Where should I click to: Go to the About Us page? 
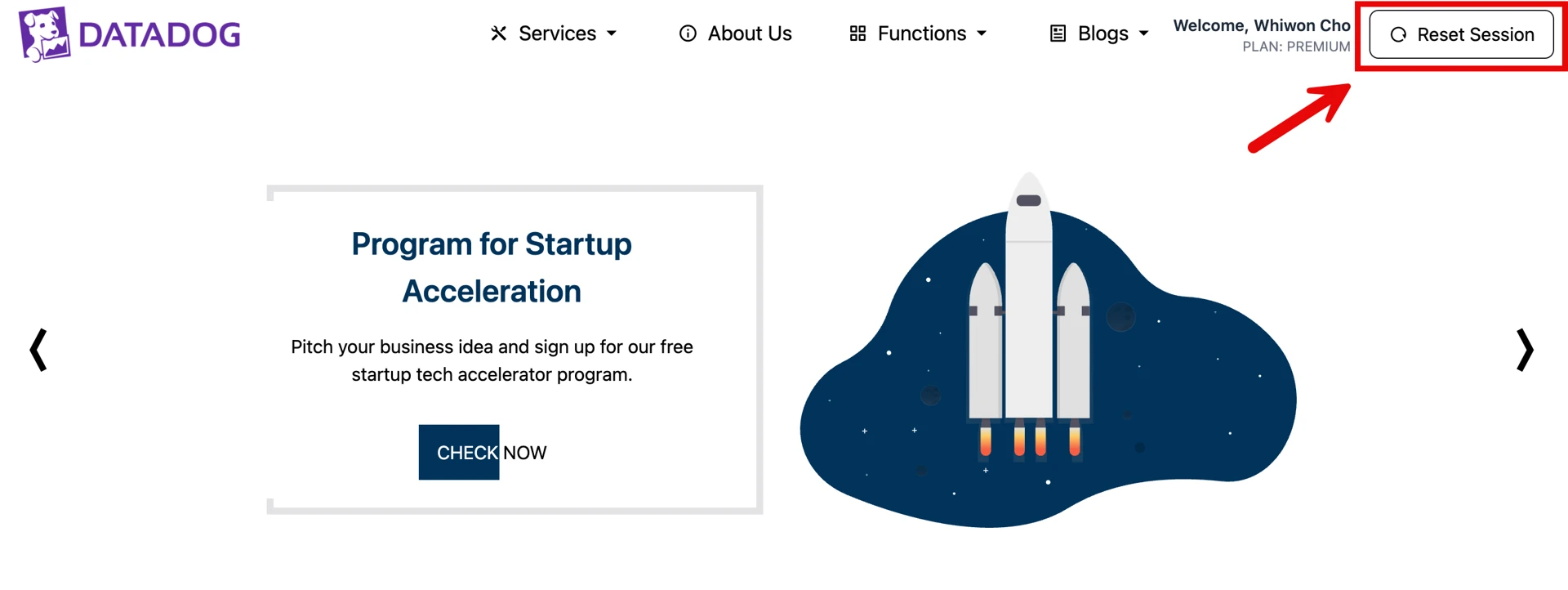(749, 34)
